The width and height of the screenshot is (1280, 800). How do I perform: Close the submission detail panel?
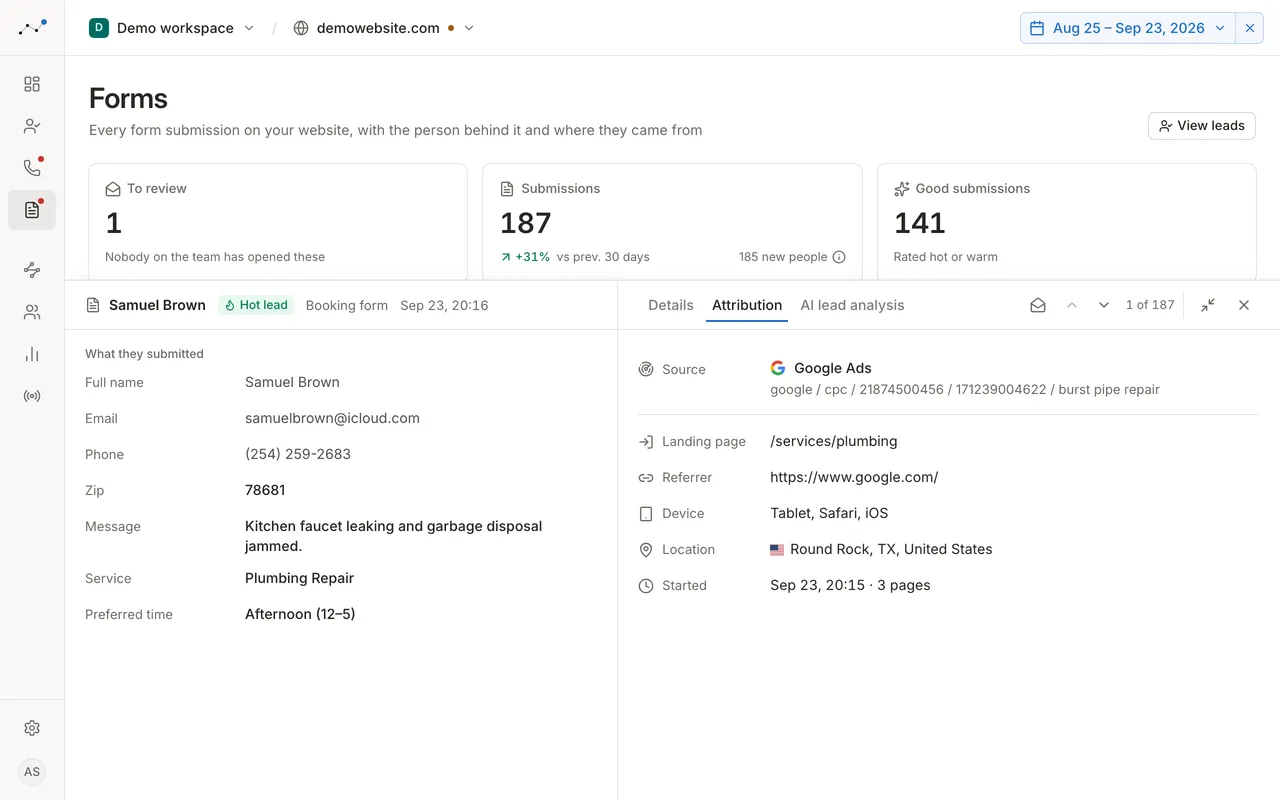point(1244,305)
